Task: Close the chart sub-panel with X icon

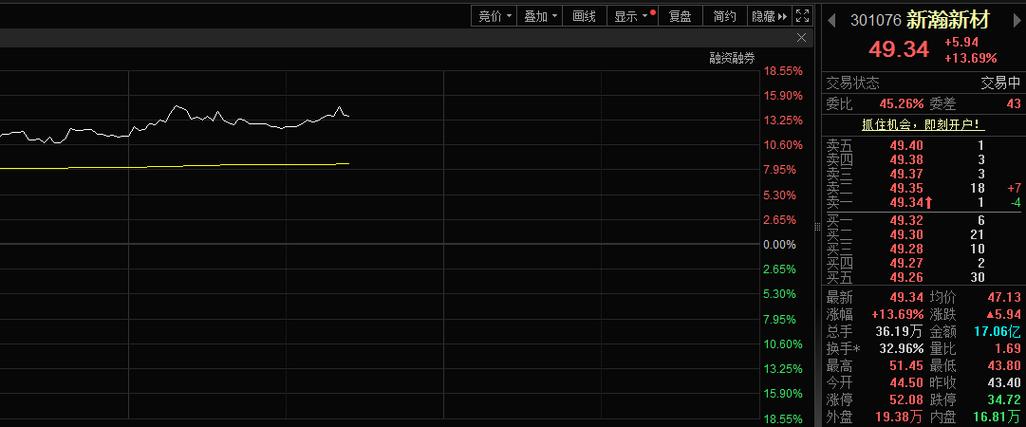Action: 801,38
